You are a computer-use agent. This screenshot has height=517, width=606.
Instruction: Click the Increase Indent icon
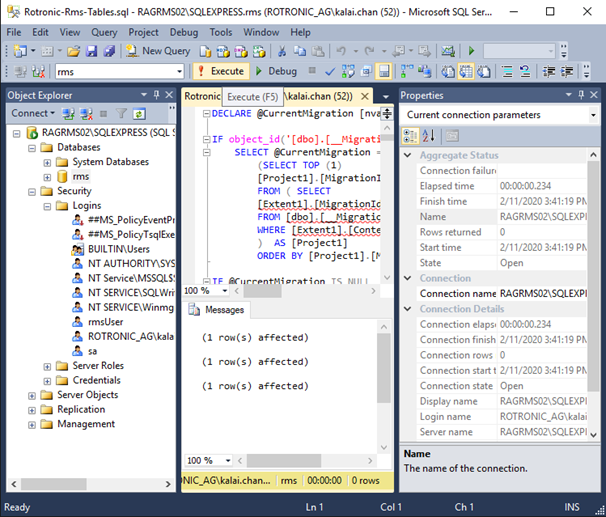pos(567,72)
